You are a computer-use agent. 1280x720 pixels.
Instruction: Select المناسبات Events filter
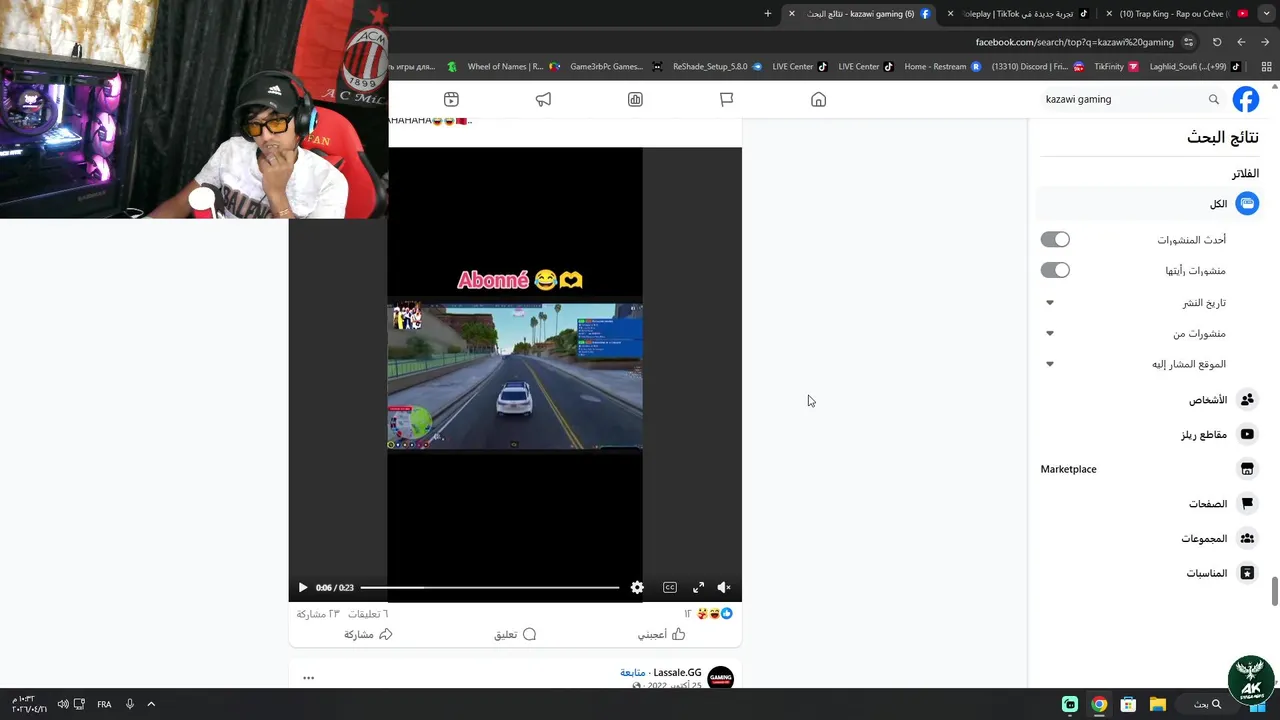pyautogui.click(x=1149, y=573)
